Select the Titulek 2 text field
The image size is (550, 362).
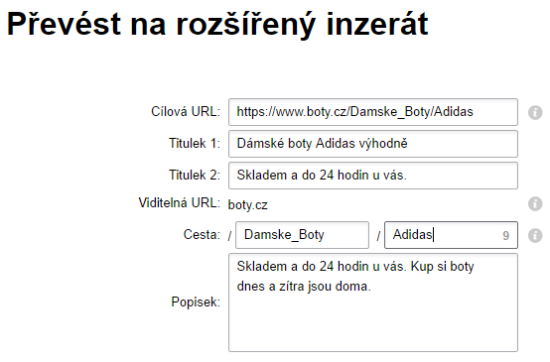tap(373, 175)
